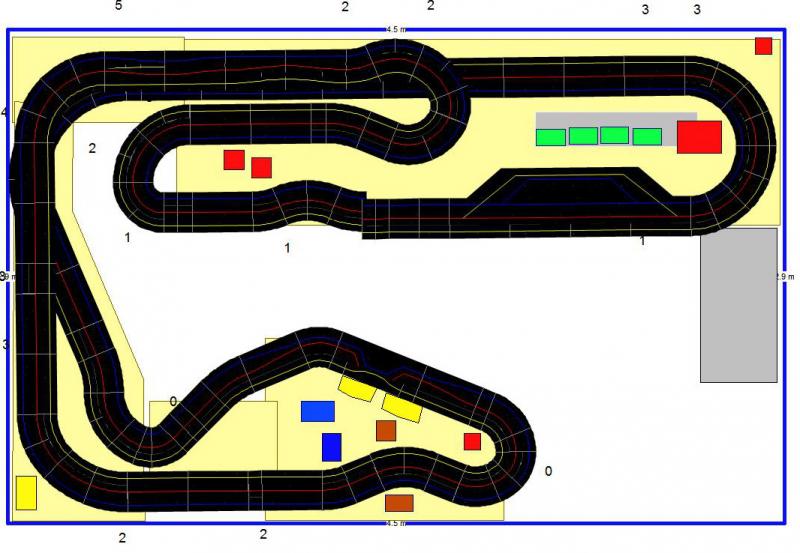Click the leftmost green rectangle on grey strip
The height and width of the screenshot is (553, 800).
(x=551, y=137)
